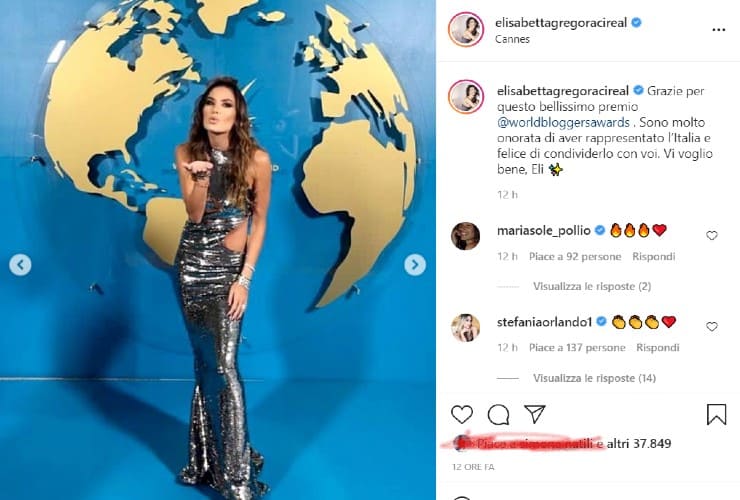Viewport: 740px width, 500px height.
Task: Save the post with the bookmark icon
Action: coord(716,415)
